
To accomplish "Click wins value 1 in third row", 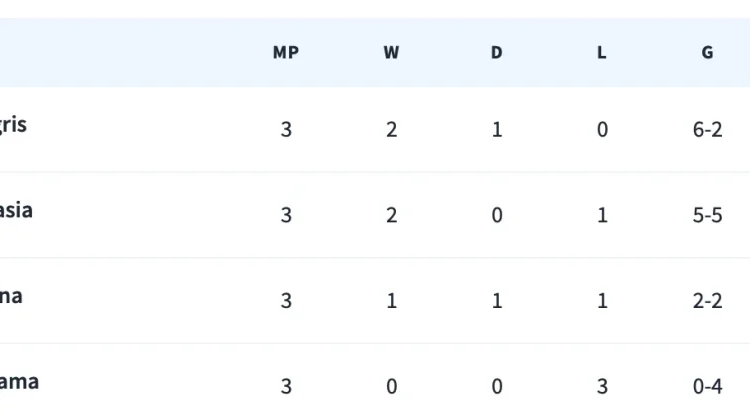I will (x=391, y=301).
